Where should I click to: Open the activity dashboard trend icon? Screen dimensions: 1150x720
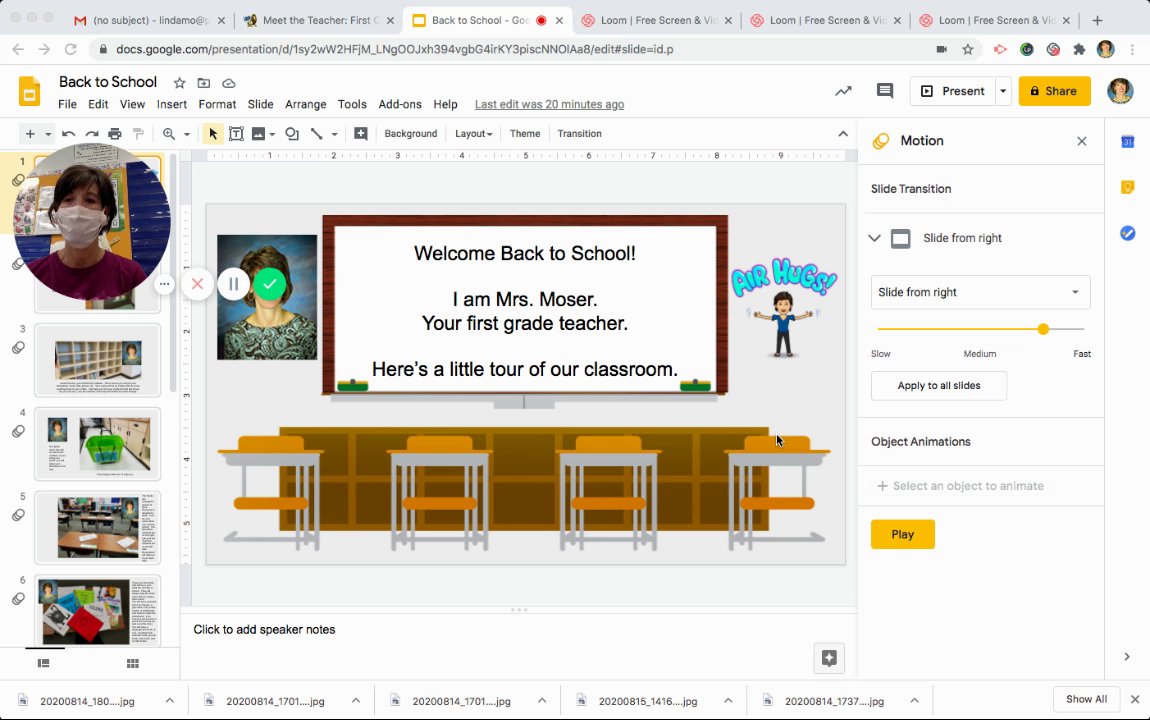pos(843,91)
